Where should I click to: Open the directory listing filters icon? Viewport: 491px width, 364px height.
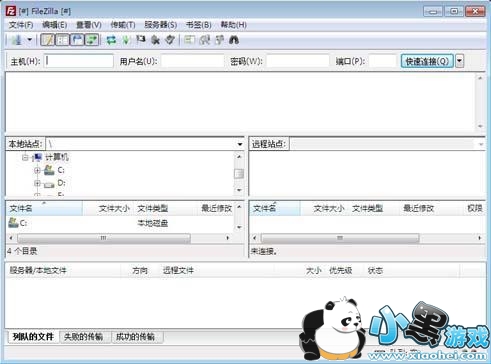[x=189, y=40]
